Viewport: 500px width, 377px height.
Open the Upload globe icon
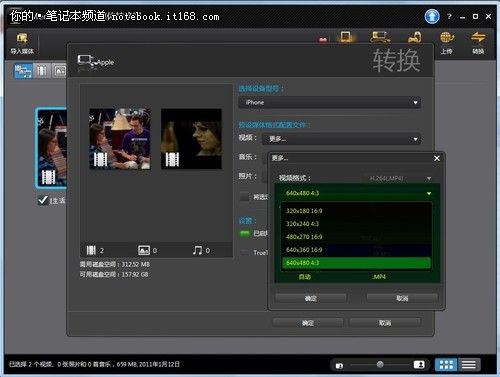click(447, 38)
